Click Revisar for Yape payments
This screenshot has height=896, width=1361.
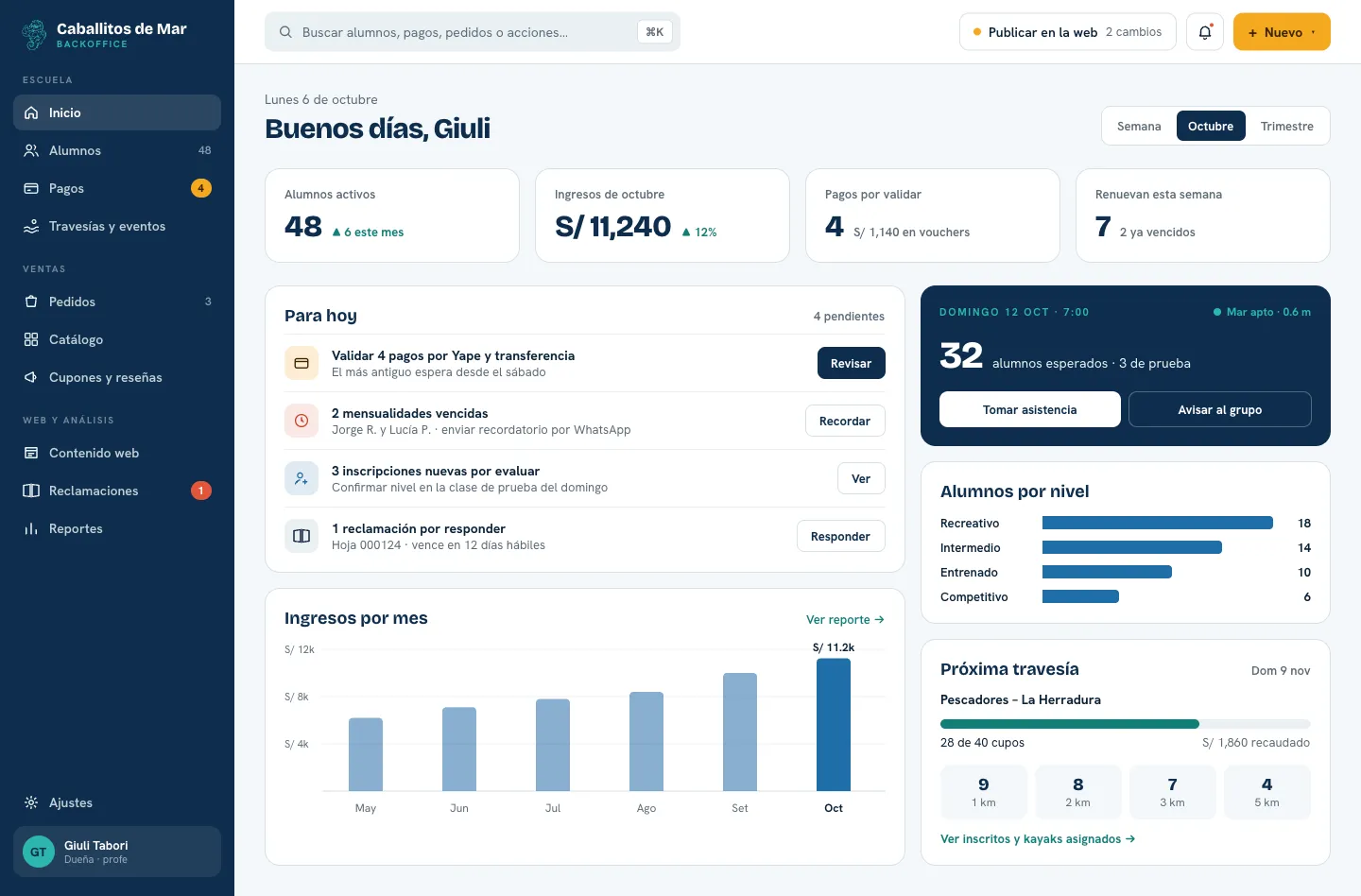852,363
